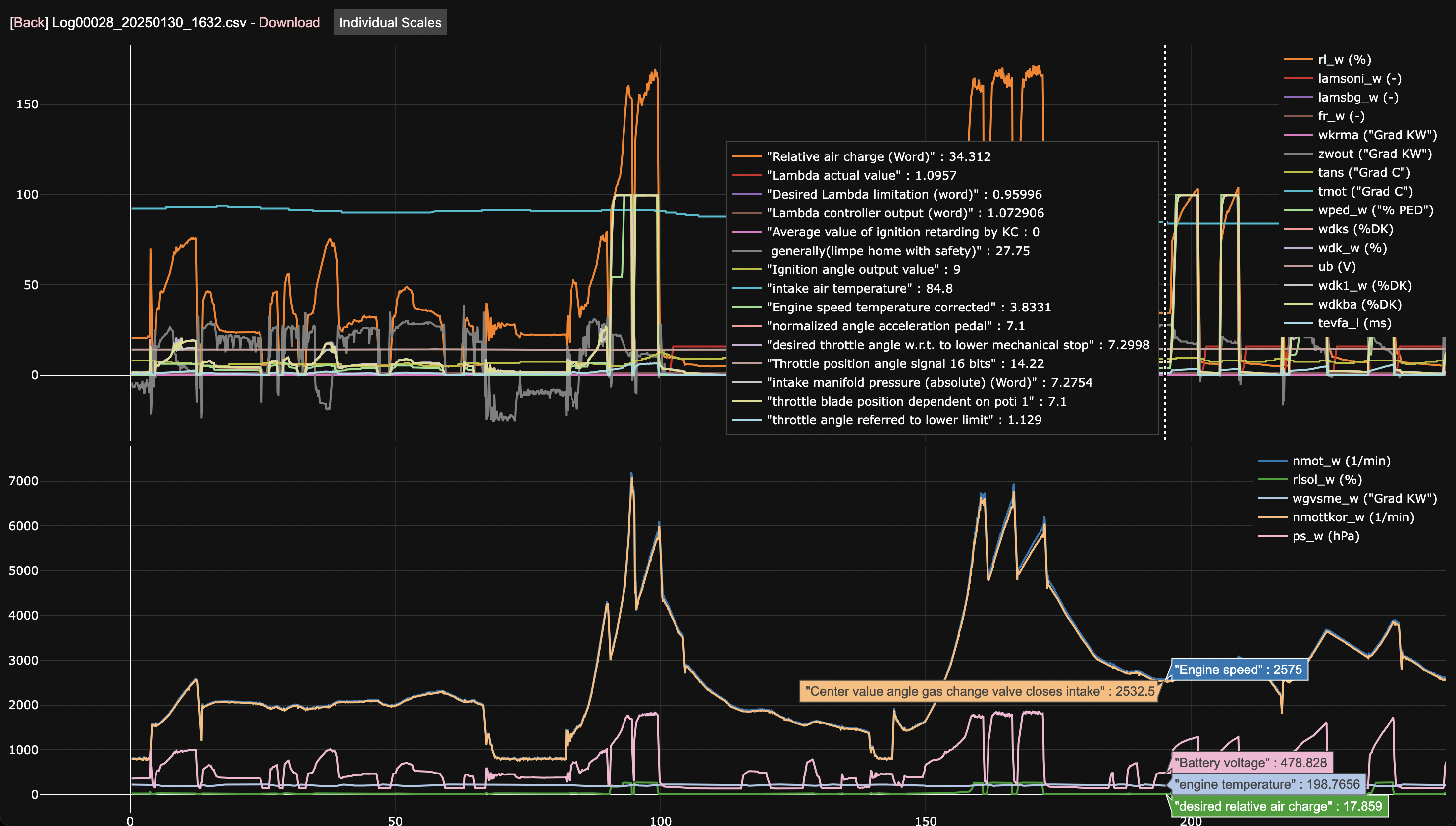Click the 100 x-axis tick label
Screen dimensions: 1456x826
[660, 820]
